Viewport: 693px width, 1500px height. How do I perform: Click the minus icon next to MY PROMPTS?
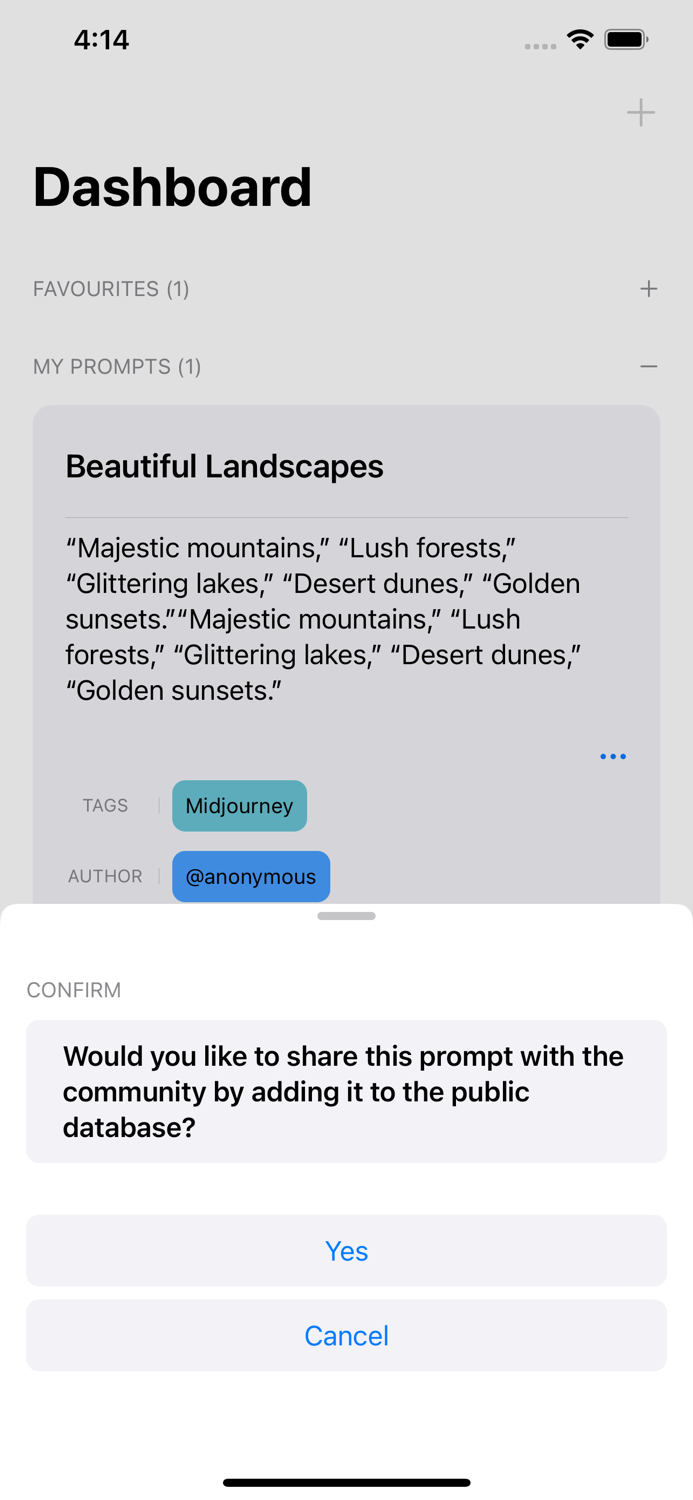pos(650,367)
